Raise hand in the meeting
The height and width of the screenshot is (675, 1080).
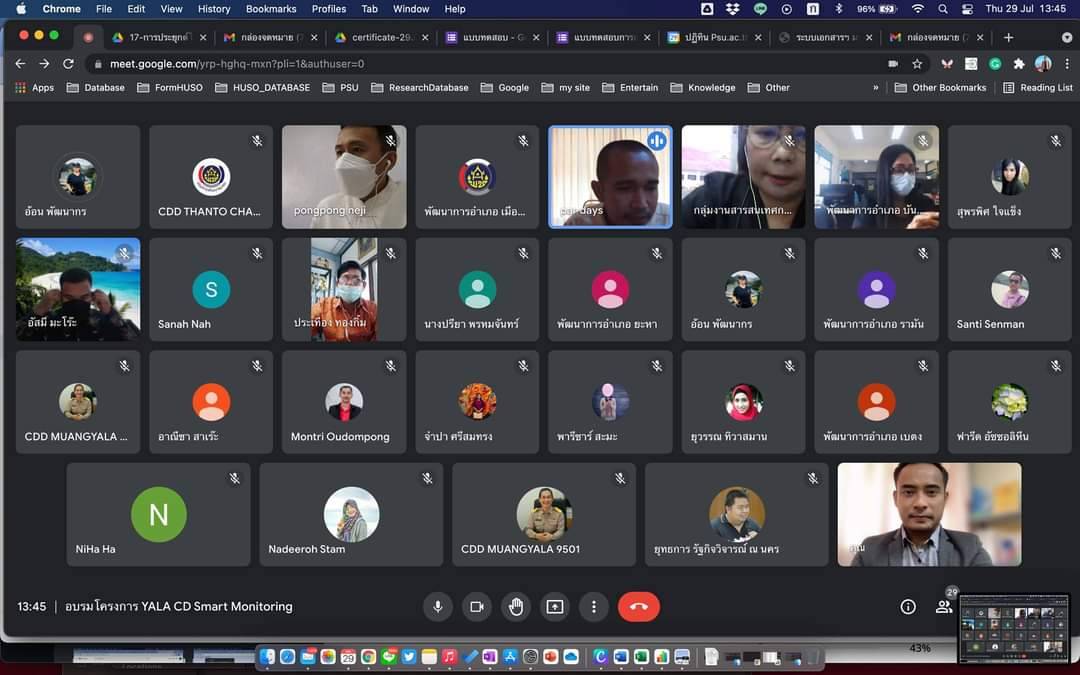click(516, 607)
